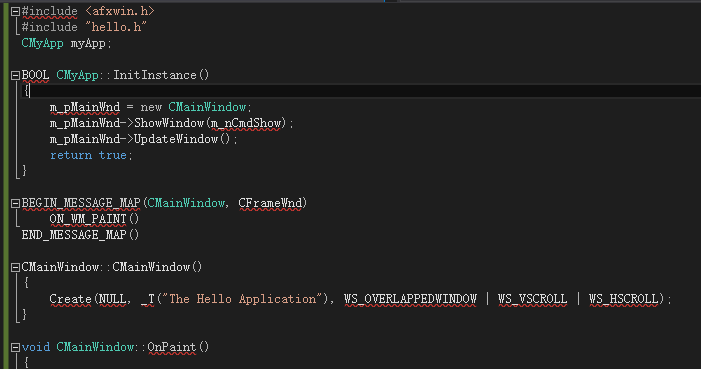
Task: Collapse the #include directives block
Action: [x=15, y=12]
